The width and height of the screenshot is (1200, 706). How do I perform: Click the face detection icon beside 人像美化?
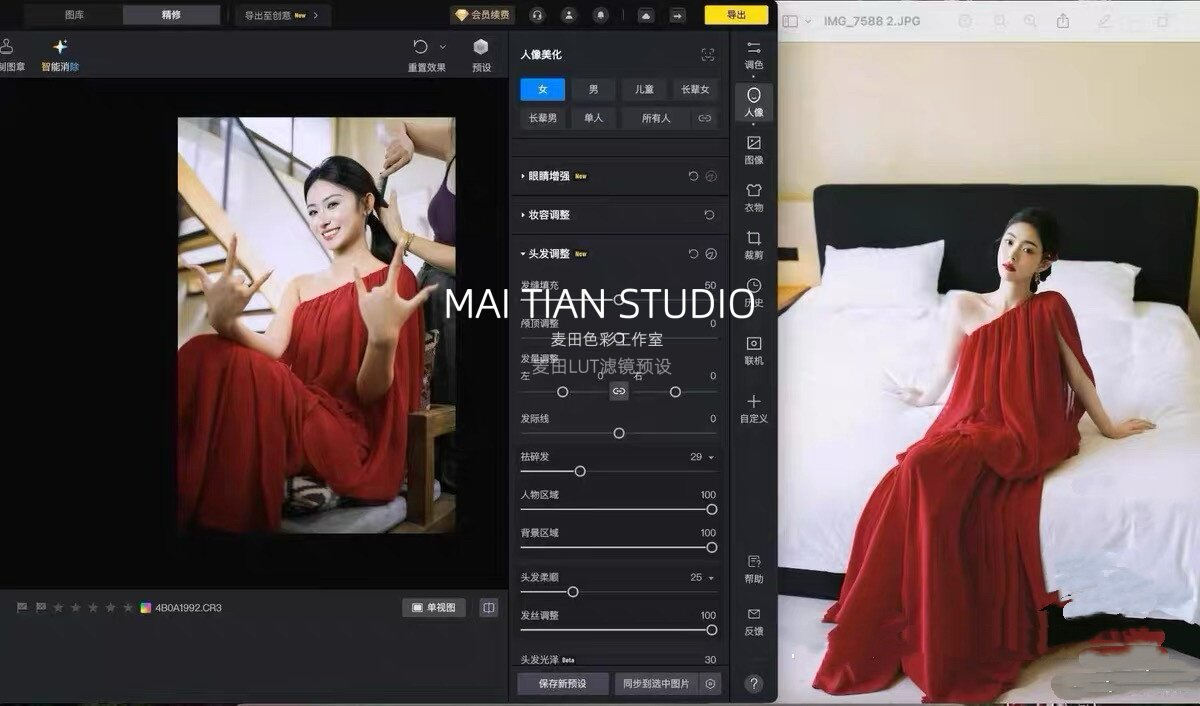708,55
